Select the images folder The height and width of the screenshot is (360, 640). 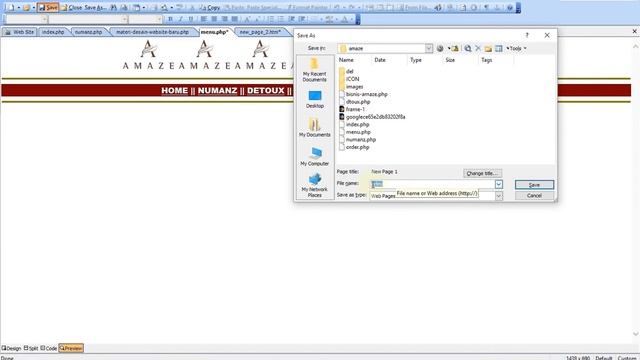[x=351, y=87]
